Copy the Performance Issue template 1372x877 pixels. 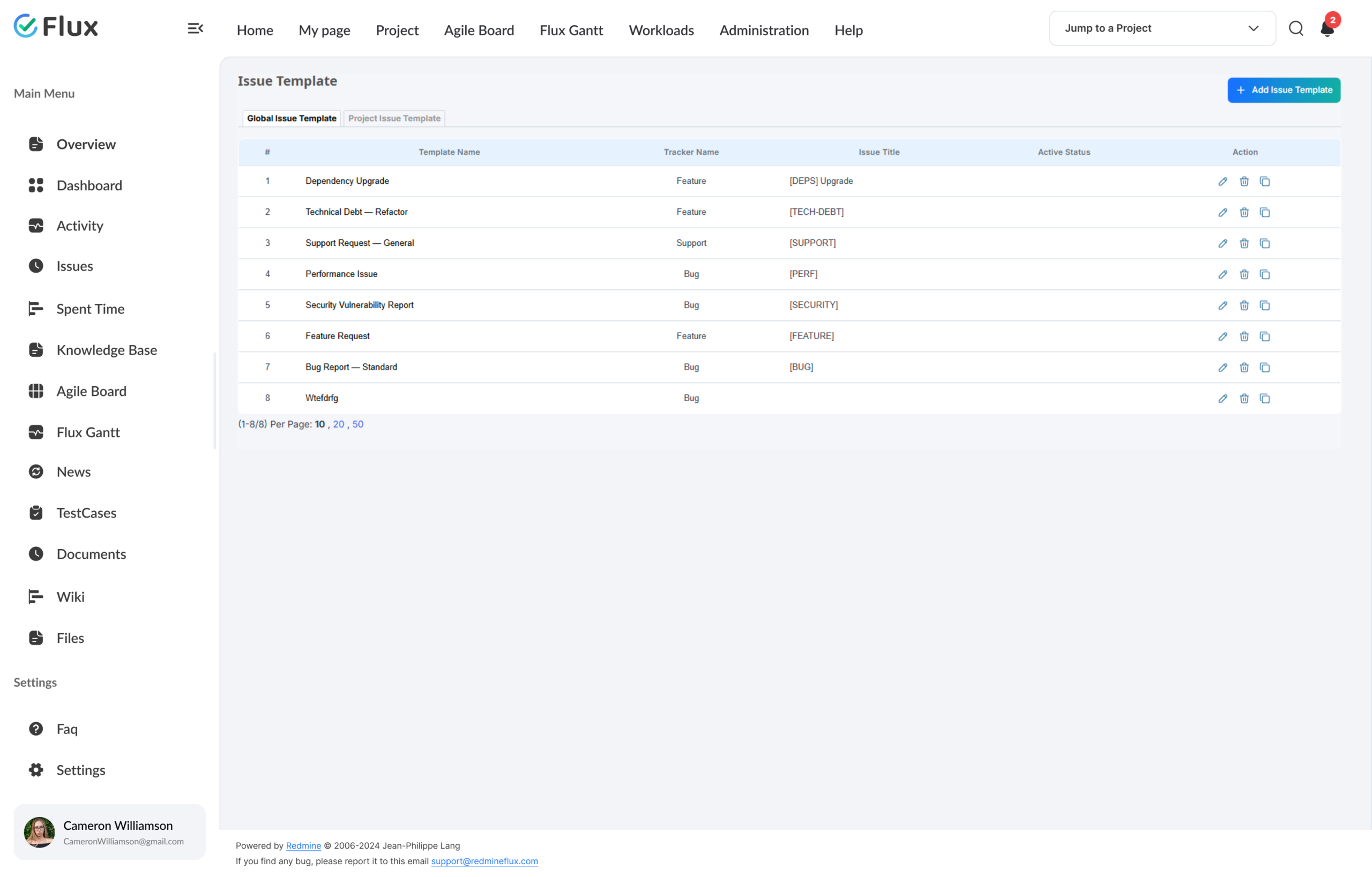1264,274
